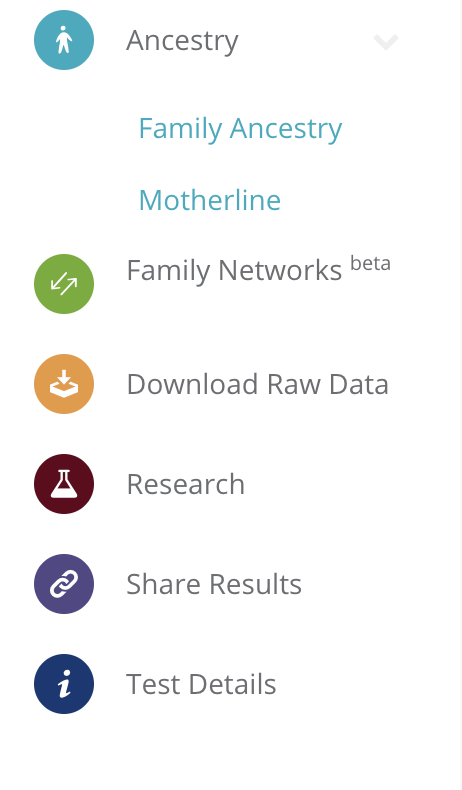Open the Family Ancestry sub-item

click(x=240, y=128)
